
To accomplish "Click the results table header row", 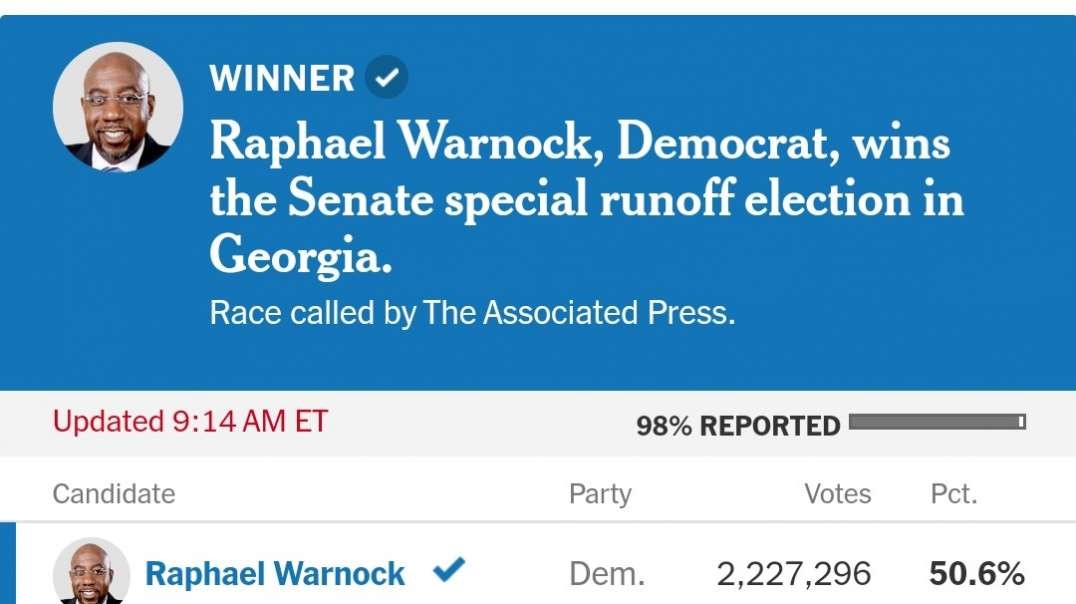I will (x=538, y=493).
